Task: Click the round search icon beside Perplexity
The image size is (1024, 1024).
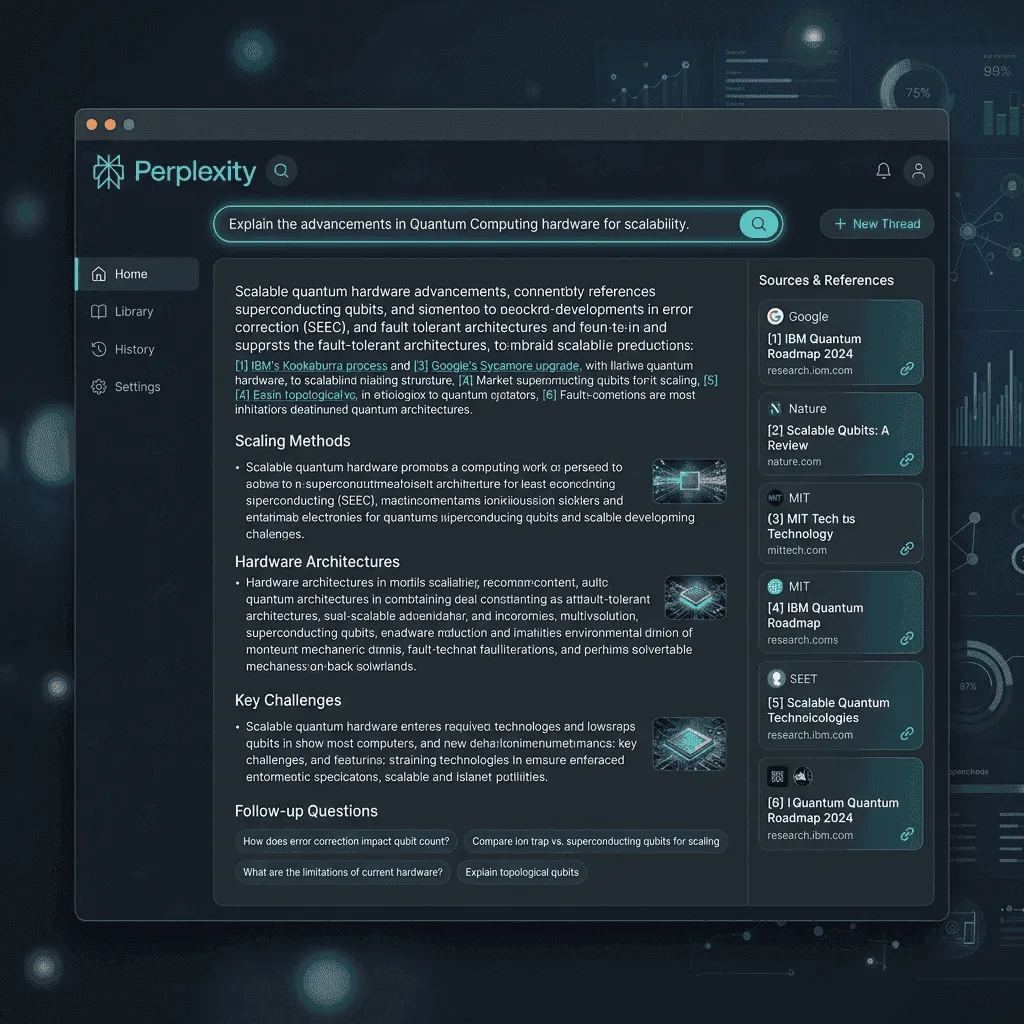Action: coord(281,171)
